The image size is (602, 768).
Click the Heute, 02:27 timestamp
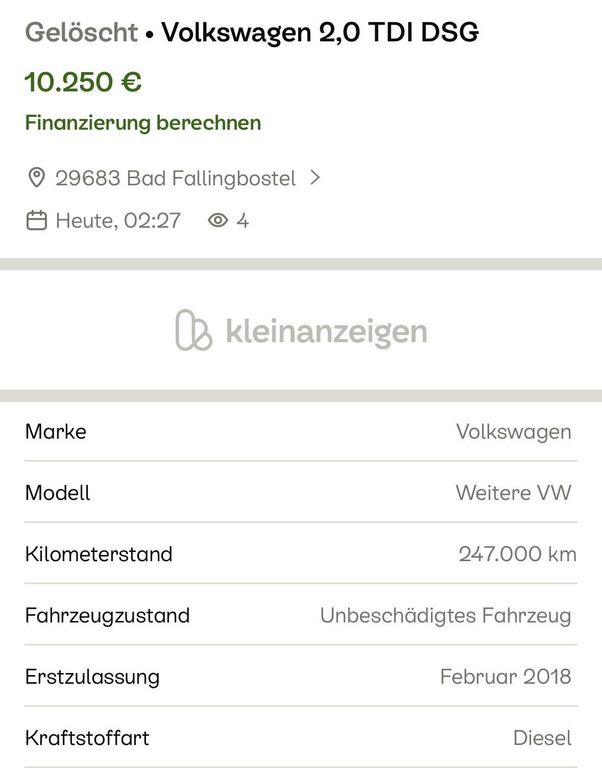click(118, 221)
